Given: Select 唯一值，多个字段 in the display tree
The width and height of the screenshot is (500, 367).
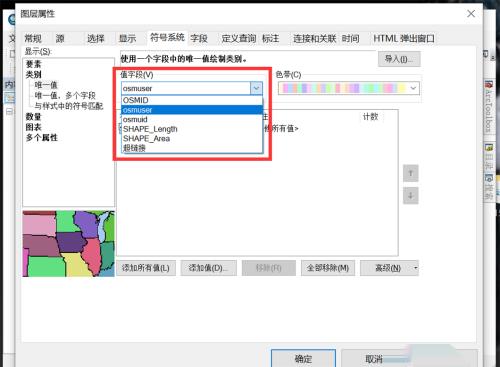Looking at the screenshot, I should pyautogui.click(x=65, y=96).
